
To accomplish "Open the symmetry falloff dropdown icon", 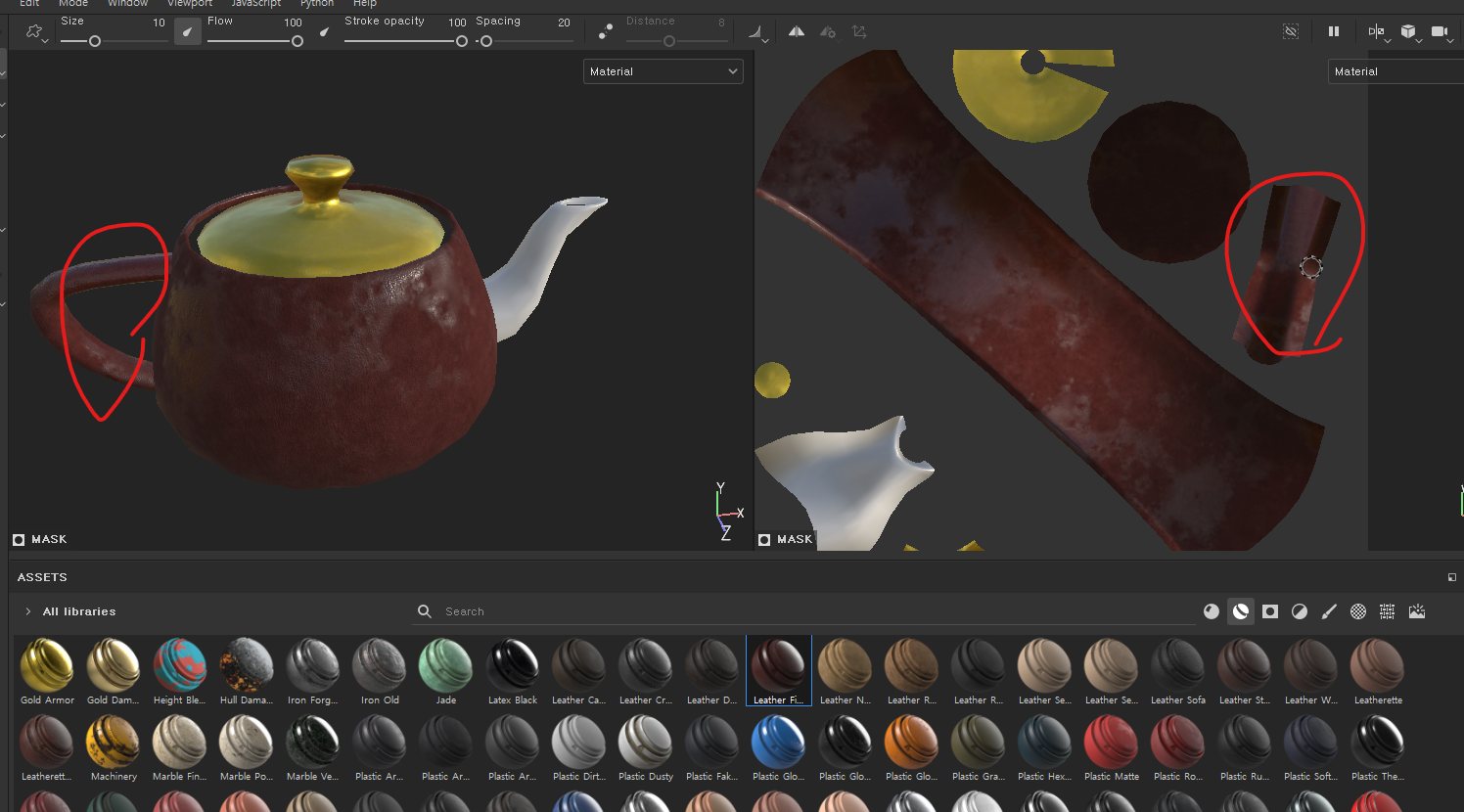I will coord(758,32).
